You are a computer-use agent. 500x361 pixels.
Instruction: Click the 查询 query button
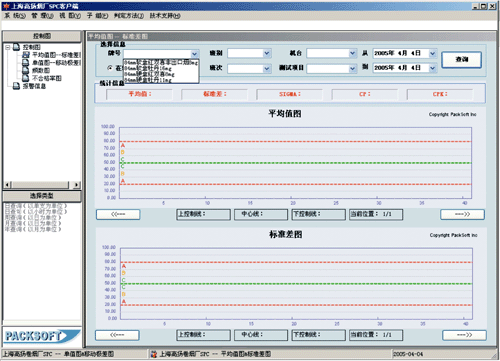pyautogui.click(x=462, y=60)
